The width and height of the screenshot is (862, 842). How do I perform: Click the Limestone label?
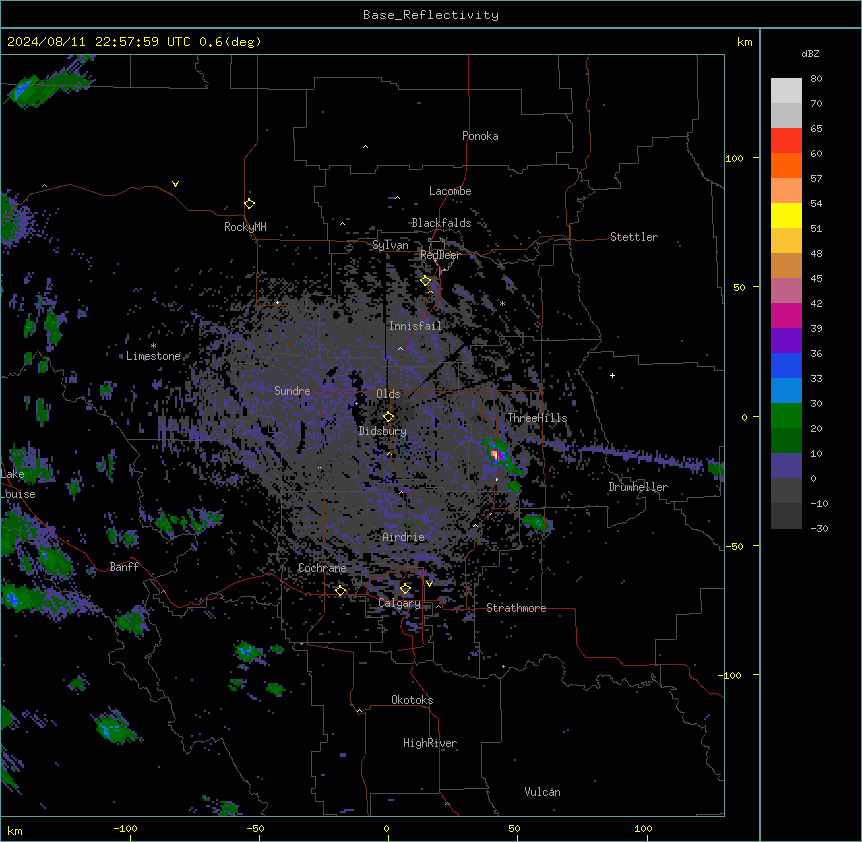point(153,356)
